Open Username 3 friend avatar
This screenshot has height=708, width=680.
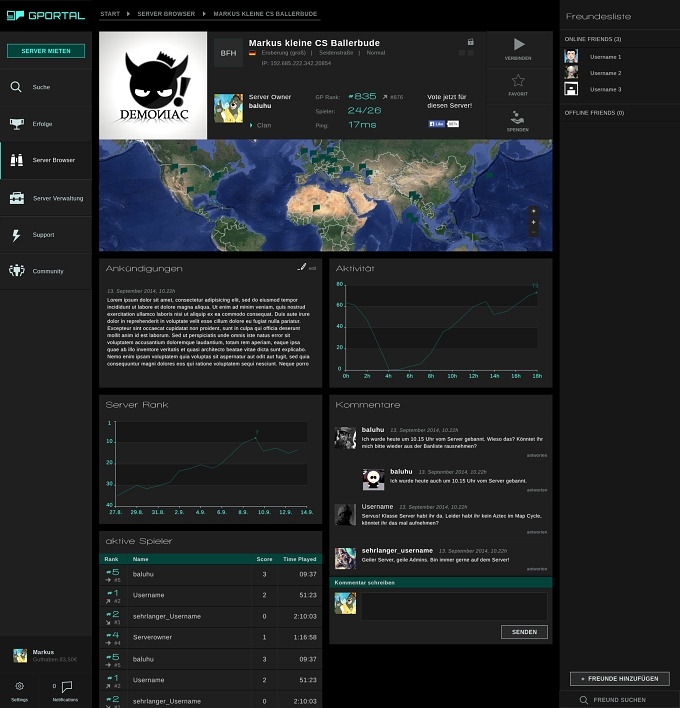click(x=571, y=88)
